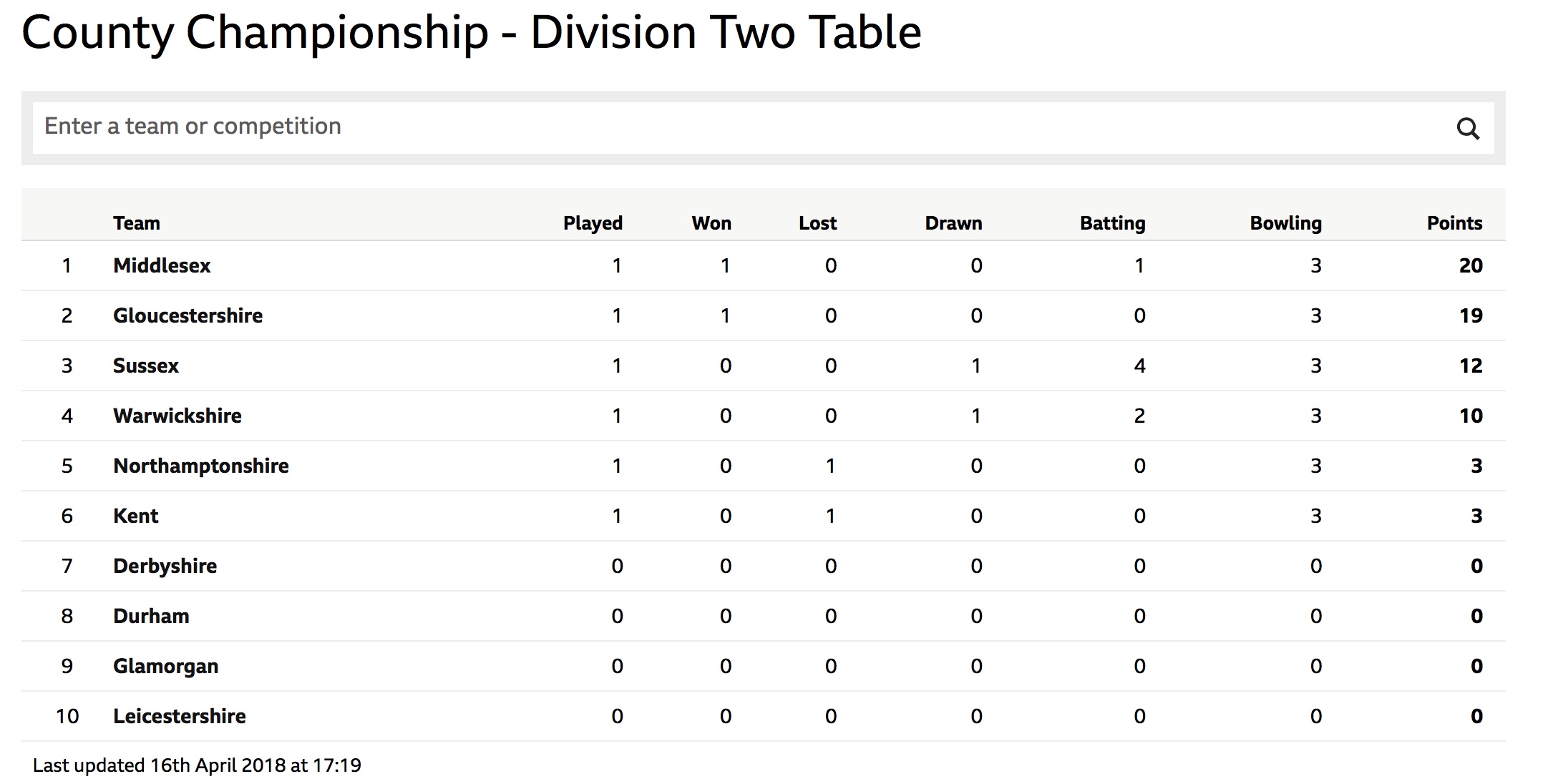Click the Played column header
The width and height of the screenshot is (1553, 784).
pyautogui.click(x=593, y=223)
